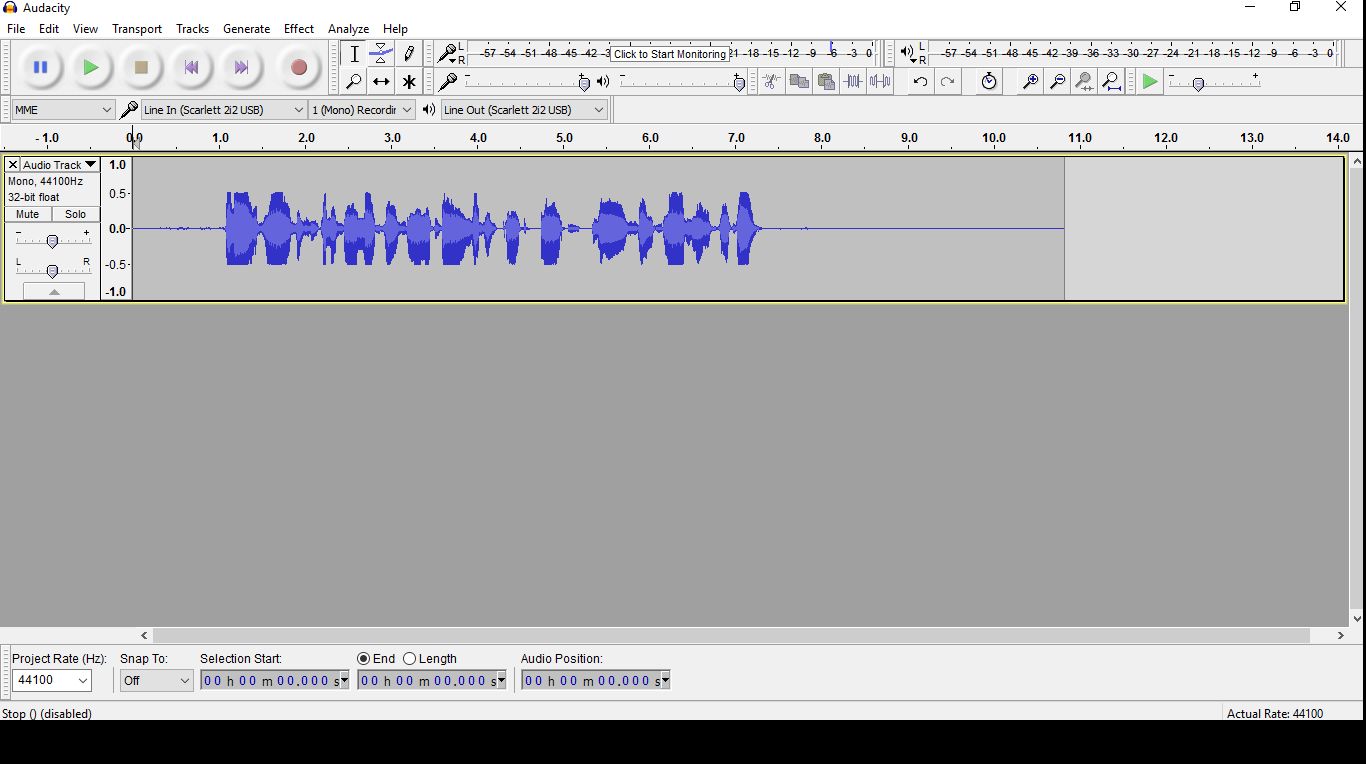Open the Snap To dropdown
This screenshot has width=1366, height=764.
click(156, 680)
